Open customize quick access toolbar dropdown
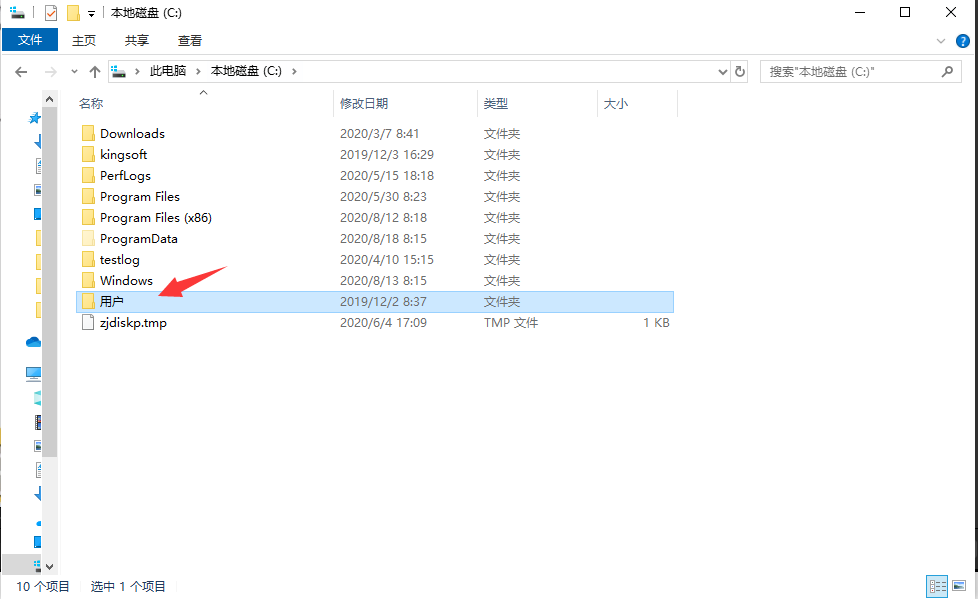Viewport: 978px width, 599px height. tap(91, 13)
